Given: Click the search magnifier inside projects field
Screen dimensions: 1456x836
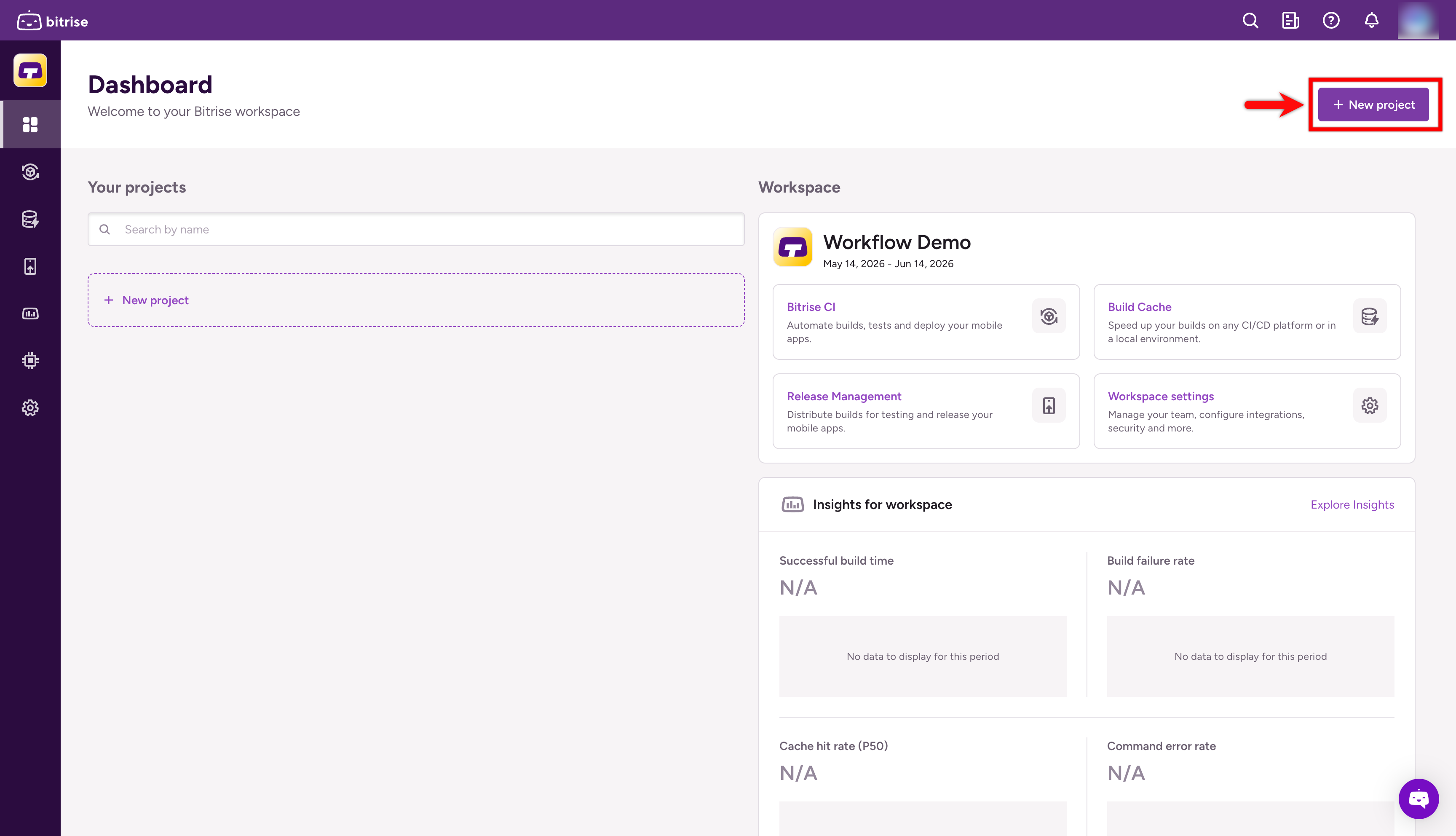Looking at the screenshot, I should (x=104, y=229).
